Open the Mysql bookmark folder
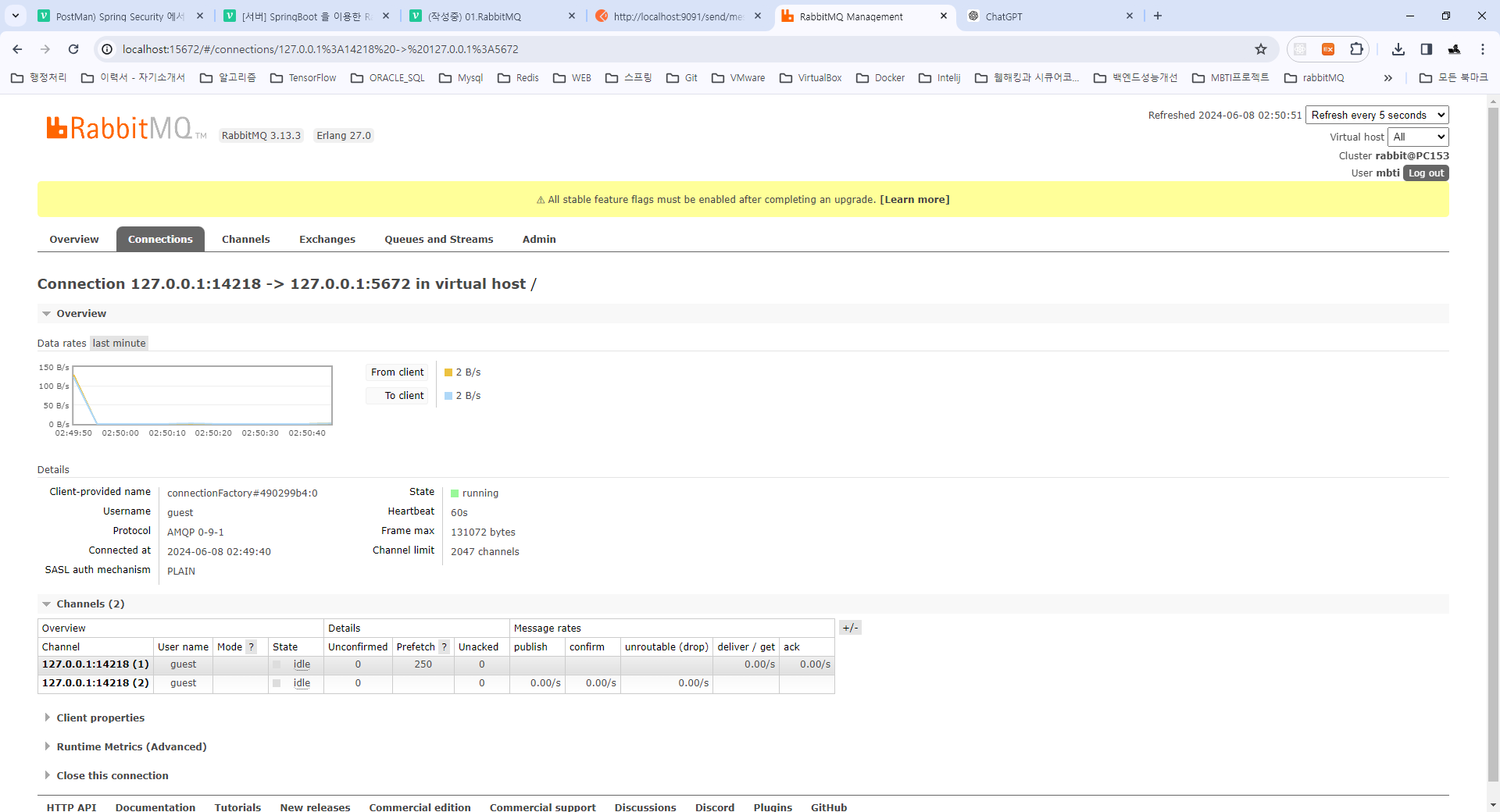This screenshot has width=1500, height=812. click(x=461, y=78)
